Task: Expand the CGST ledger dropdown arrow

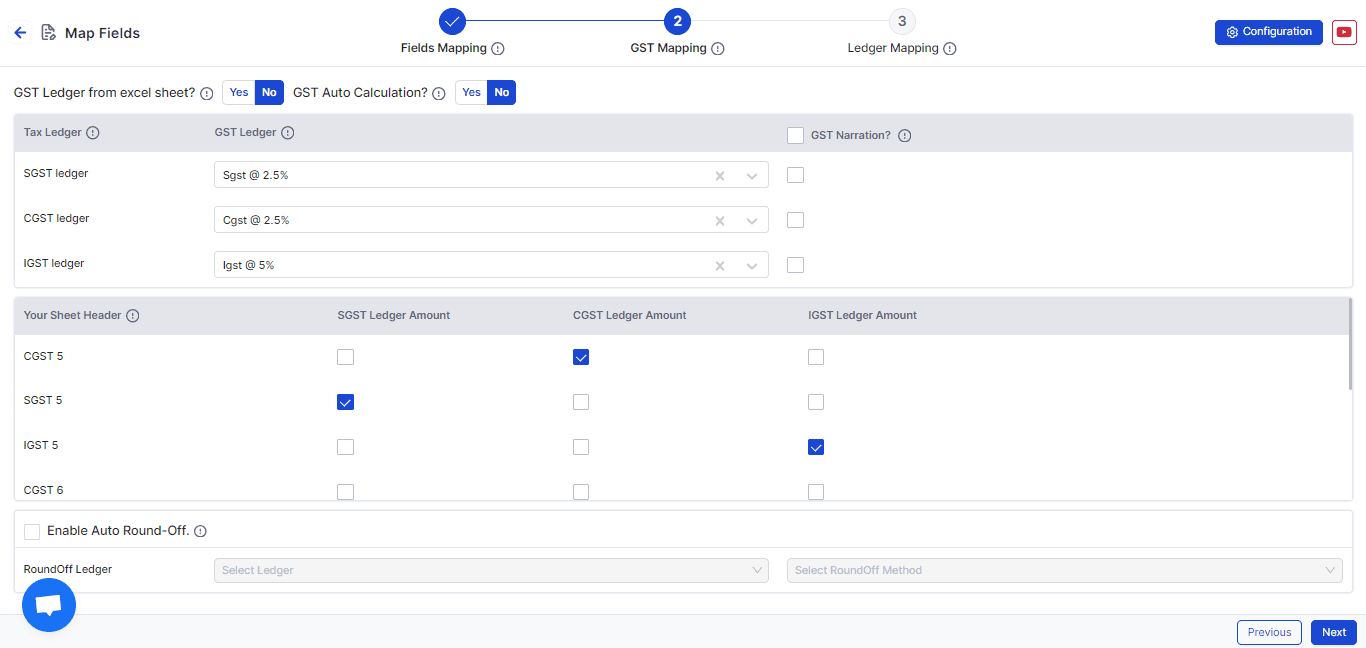Action: (x=752, y=221)
